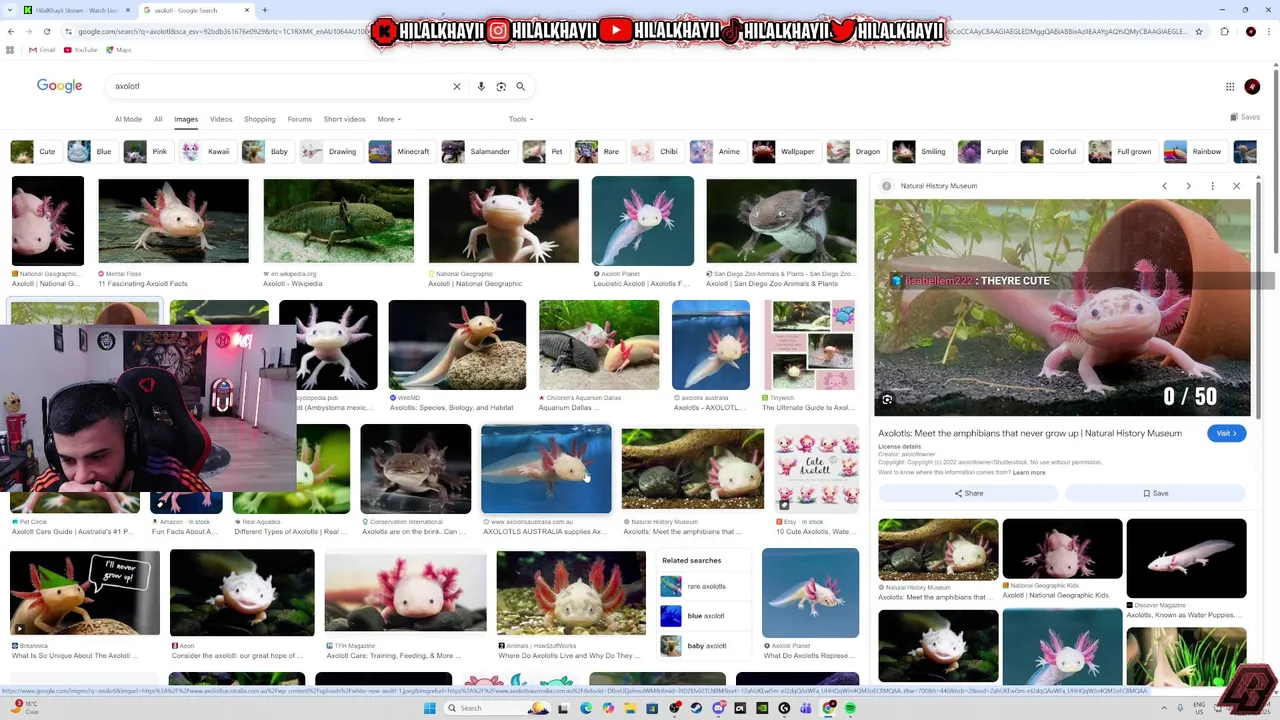Switch to Forums tab
The height and width of the screenshot is (720, 1280).
[300, 119]
